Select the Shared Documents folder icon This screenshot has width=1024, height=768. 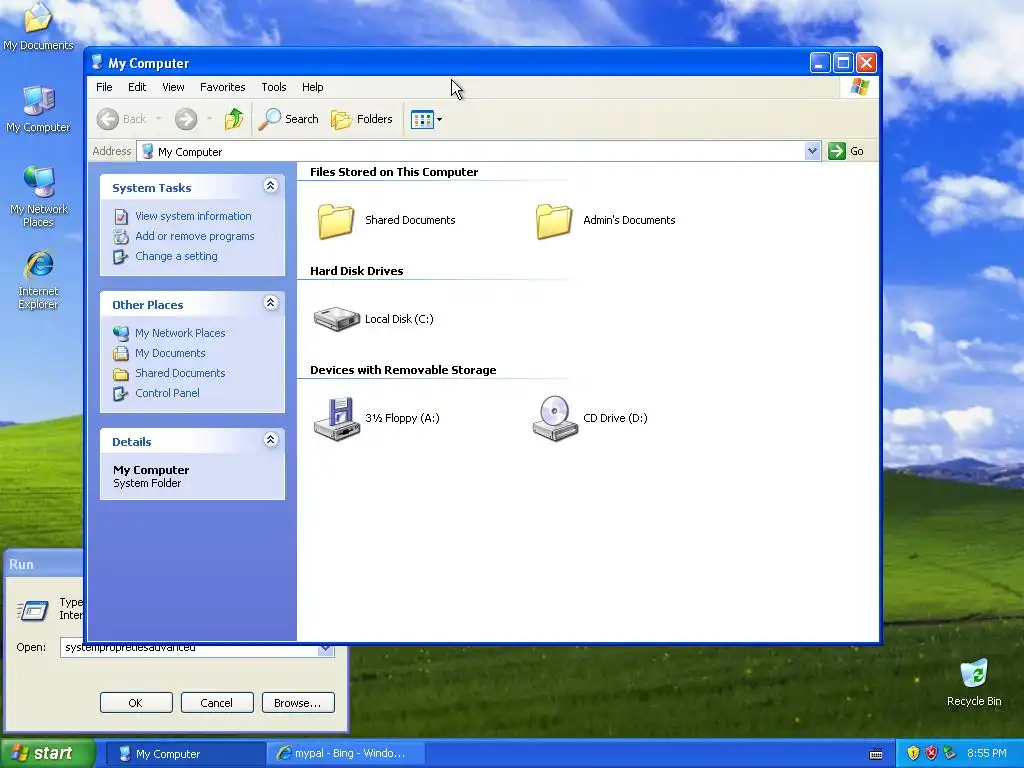pos(336,221)
